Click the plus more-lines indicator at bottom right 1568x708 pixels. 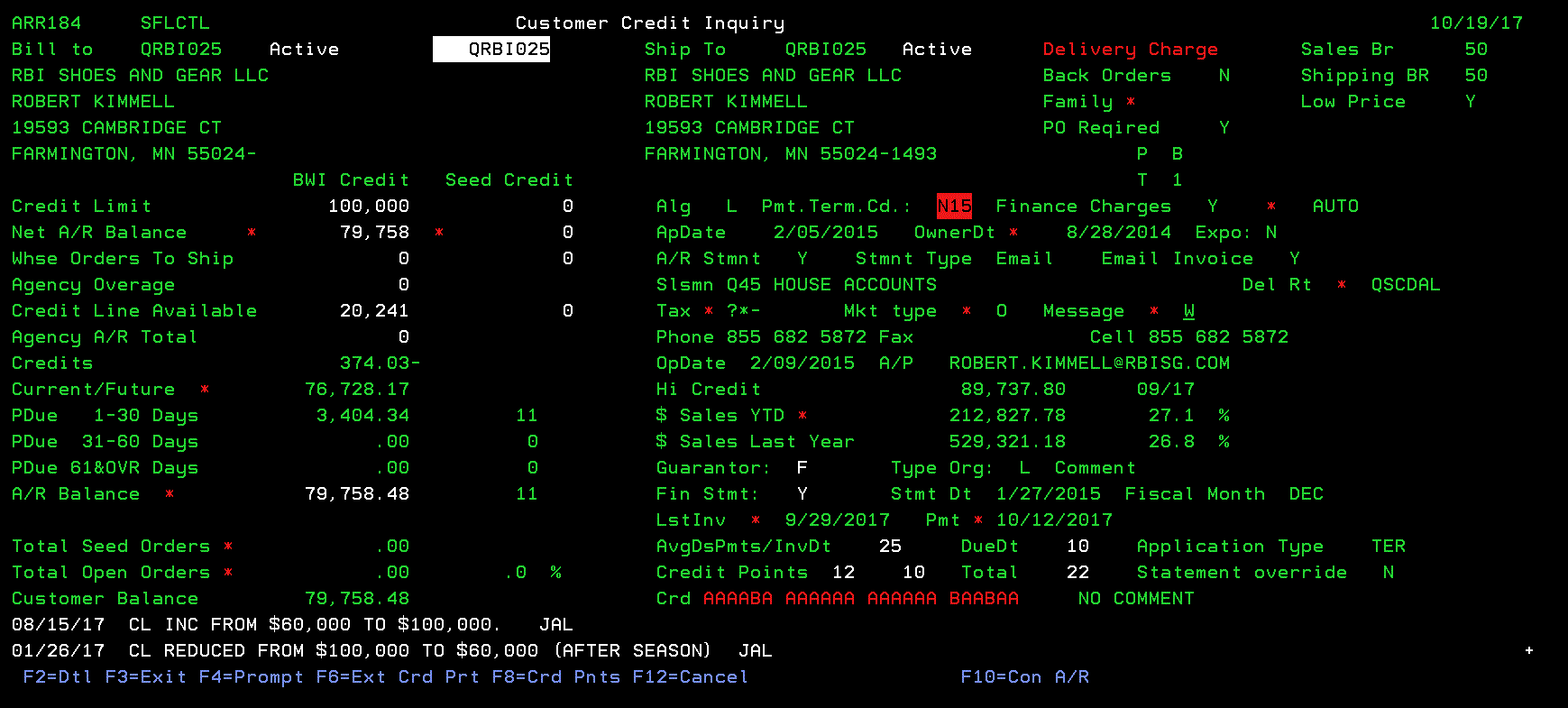tap(1529, 650)
